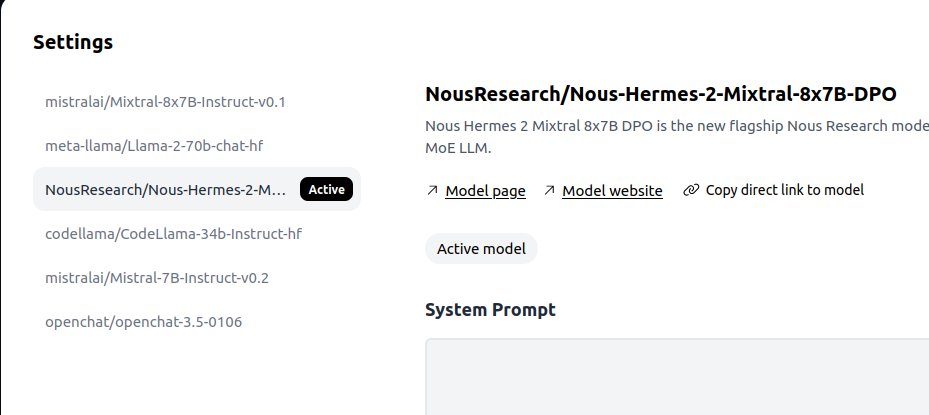Open the active NousResearch/Nous-Hermes-2-M… entry
Image resolution: width=929 pixels, height=415 pixels.
(197, 190)
